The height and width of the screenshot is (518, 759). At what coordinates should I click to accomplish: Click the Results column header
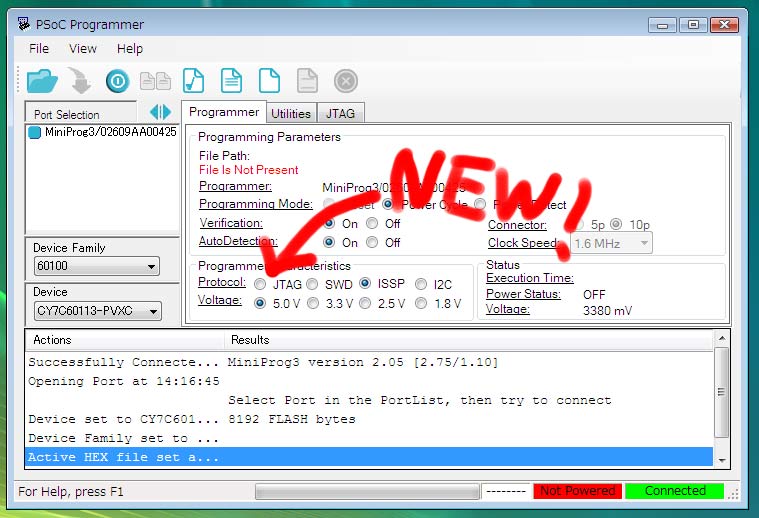click(x=469, y=340)
